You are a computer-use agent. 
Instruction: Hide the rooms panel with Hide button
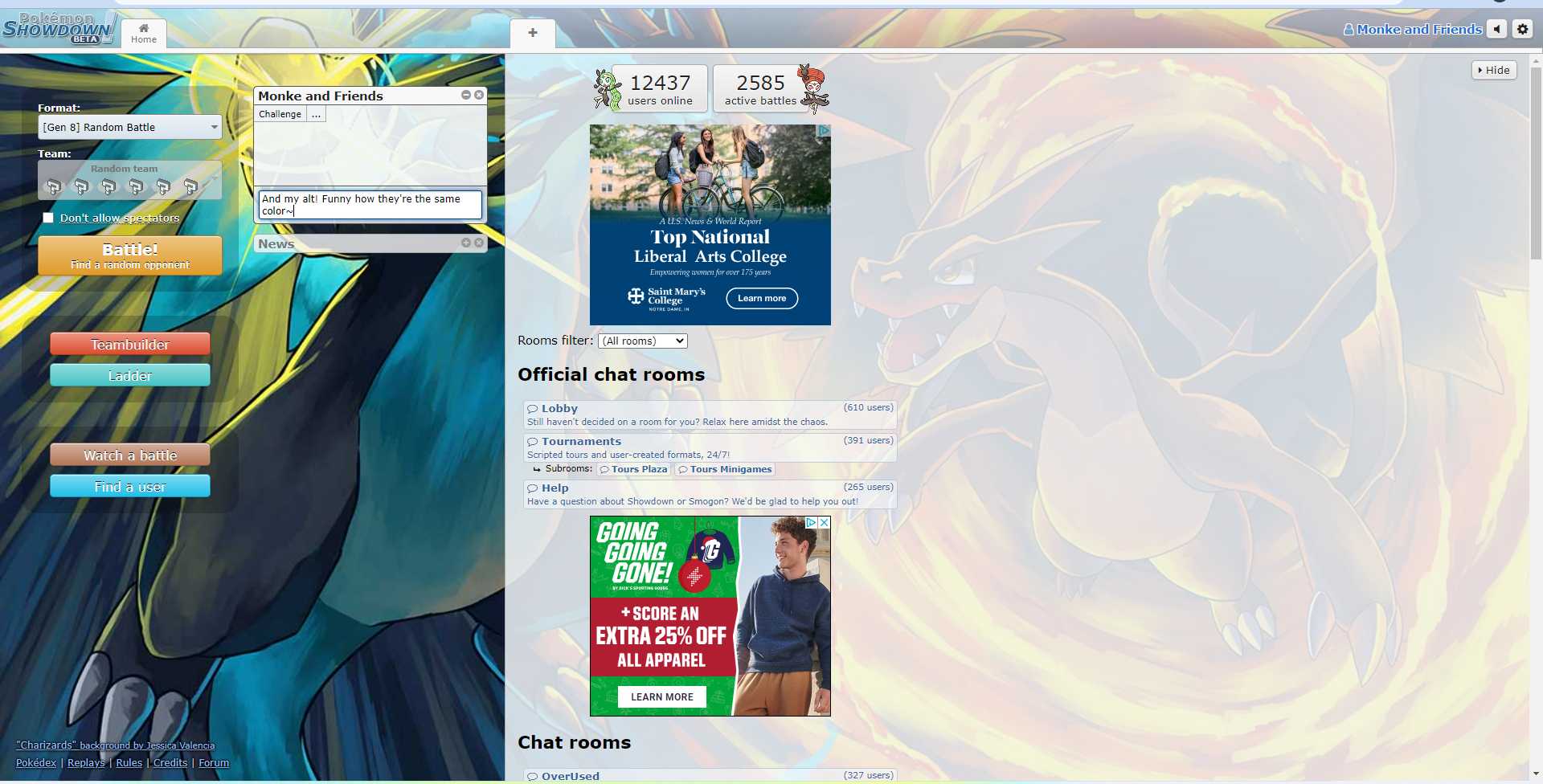coord(1494,70)
